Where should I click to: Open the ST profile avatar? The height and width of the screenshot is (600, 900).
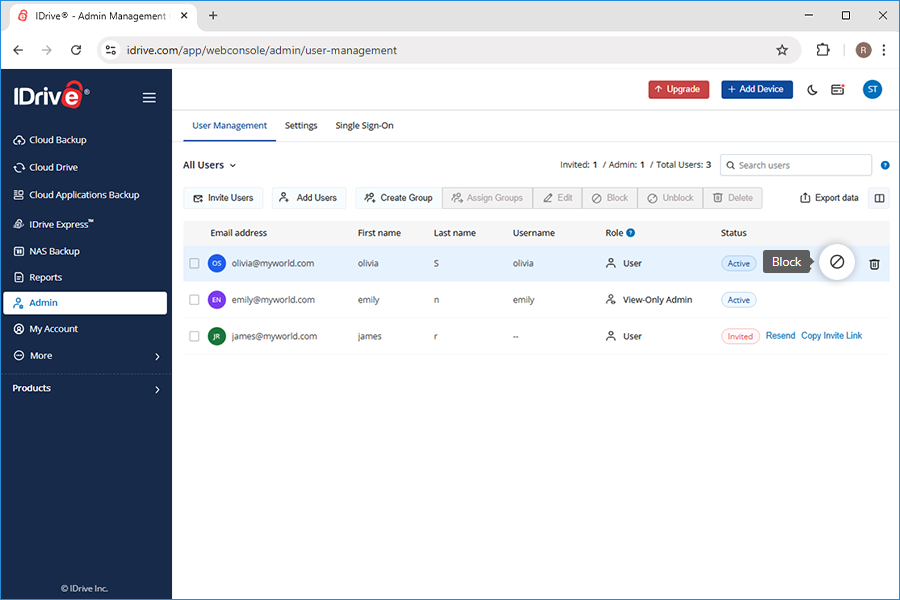coord(872,90)
